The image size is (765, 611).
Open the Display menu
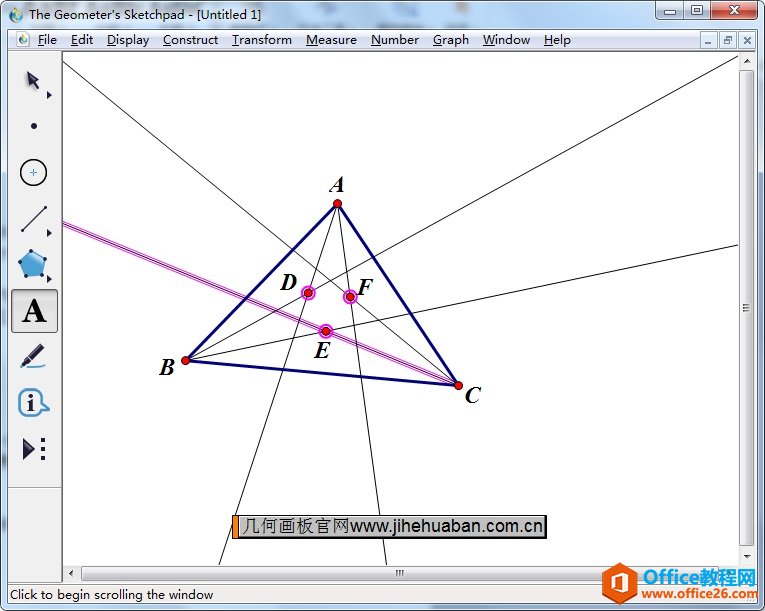(x=128, y=40)
